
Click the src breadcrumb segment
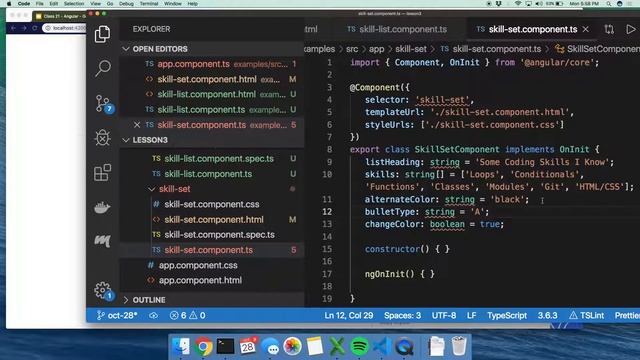tap(352, 49)
